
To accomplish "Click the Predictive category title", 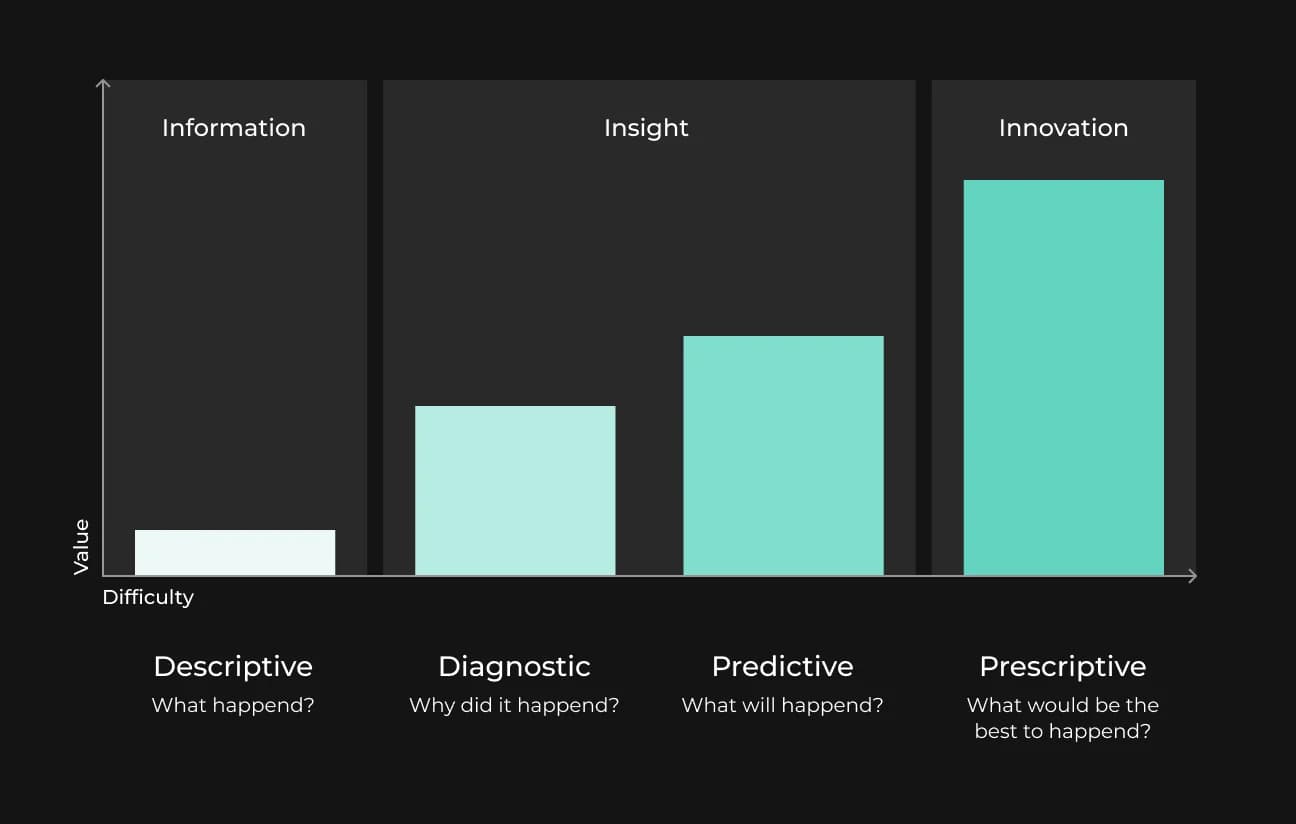I will click(782, 666).
